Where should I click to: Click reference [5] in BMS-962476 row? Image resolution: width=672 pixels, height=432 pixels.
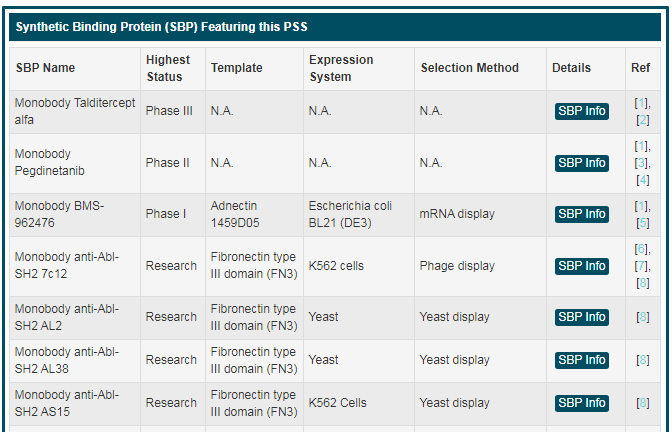pos(642,223)
